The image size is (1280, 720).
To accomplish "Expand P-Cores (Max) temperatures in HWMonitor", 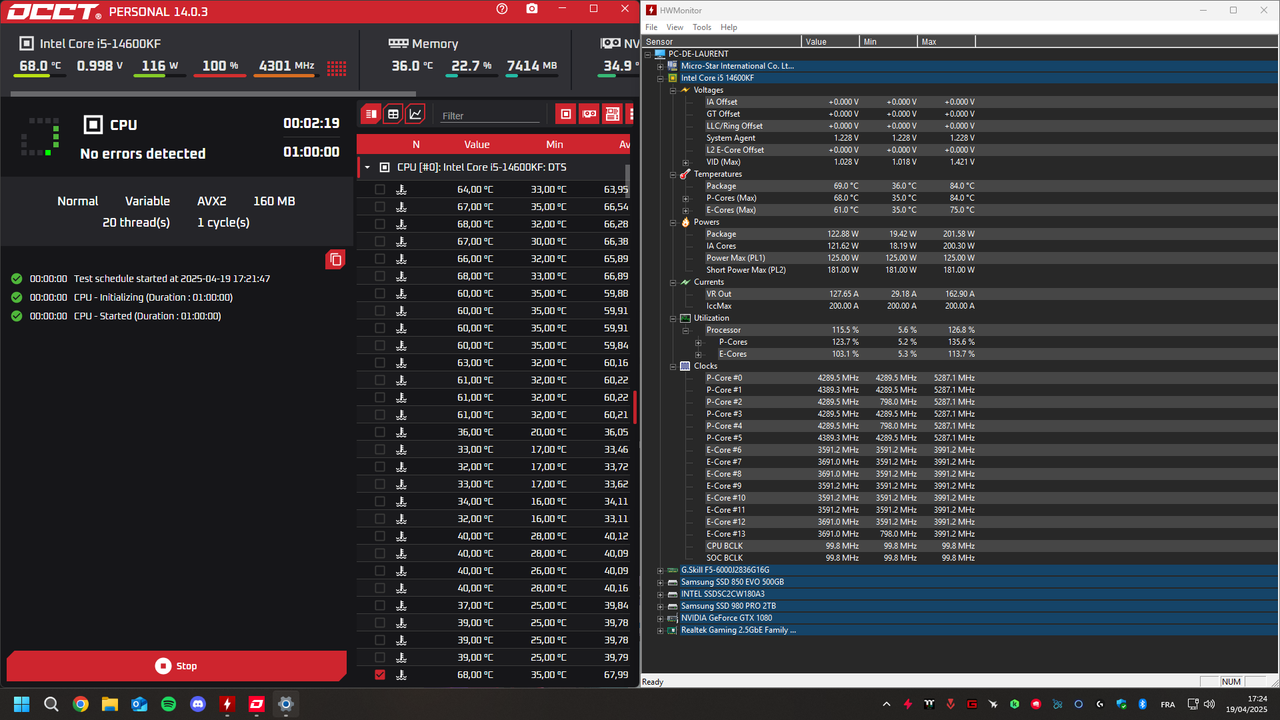I will (x=685, y=198).
